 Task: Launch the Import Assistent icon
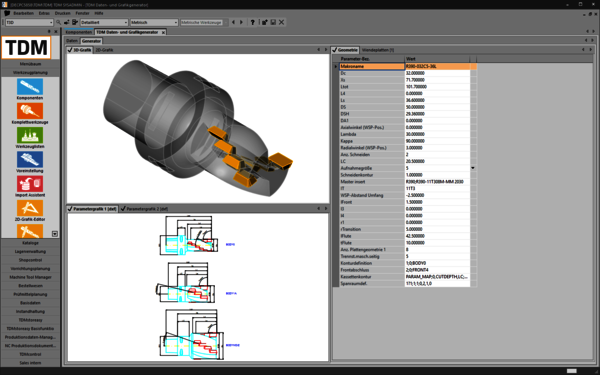click(30, 184)
